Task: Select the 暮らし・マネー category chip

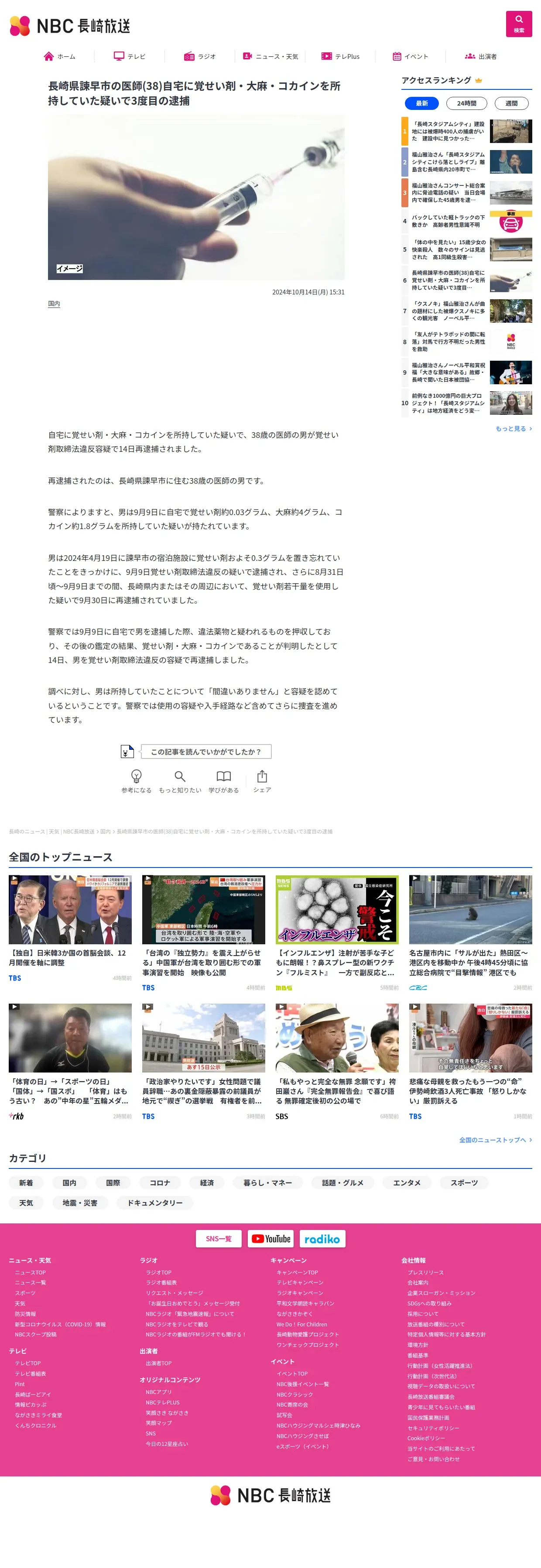Action: coord(268,1183)
